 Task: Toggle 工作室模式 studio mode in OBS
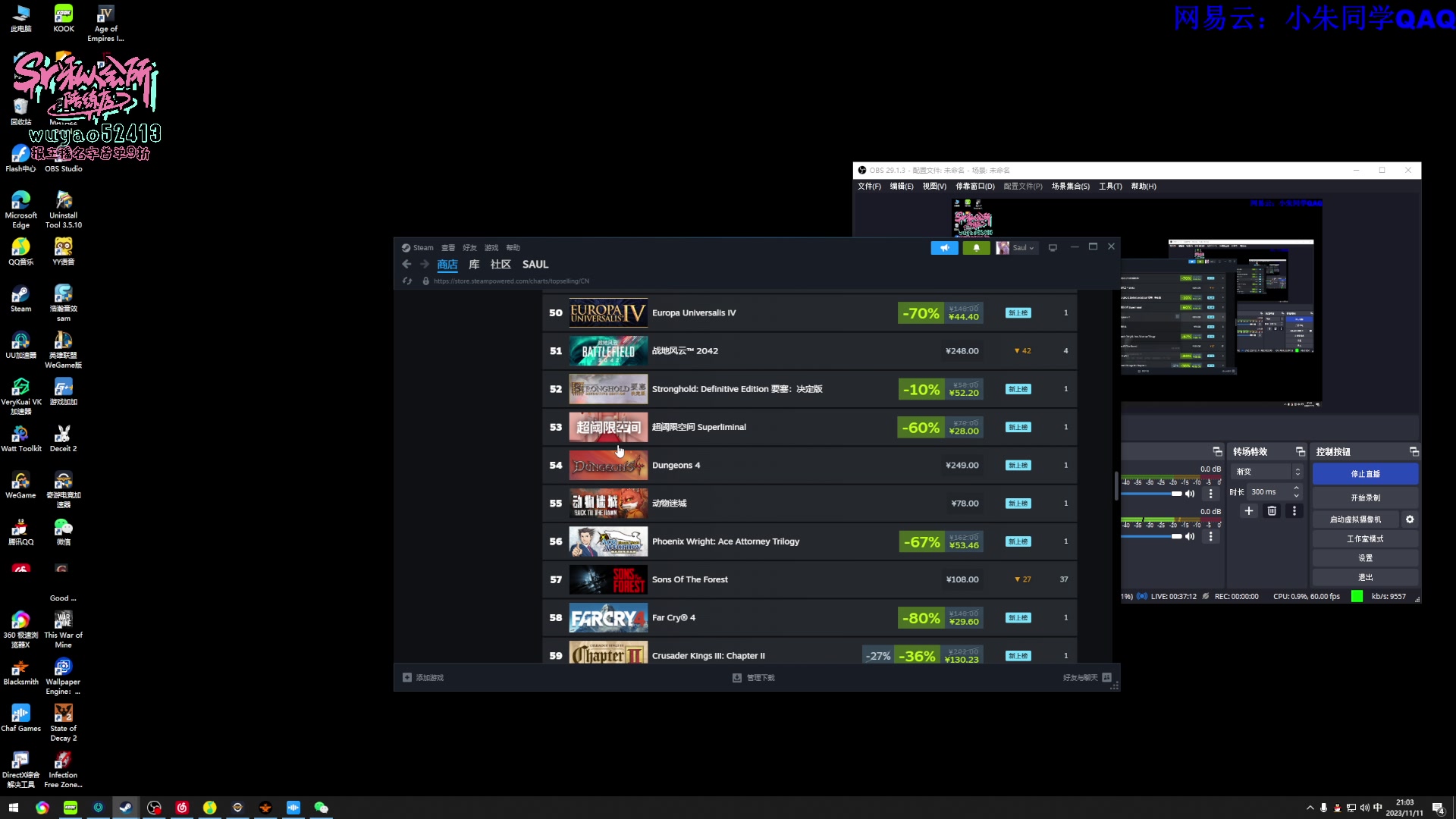coord(1365,539)
